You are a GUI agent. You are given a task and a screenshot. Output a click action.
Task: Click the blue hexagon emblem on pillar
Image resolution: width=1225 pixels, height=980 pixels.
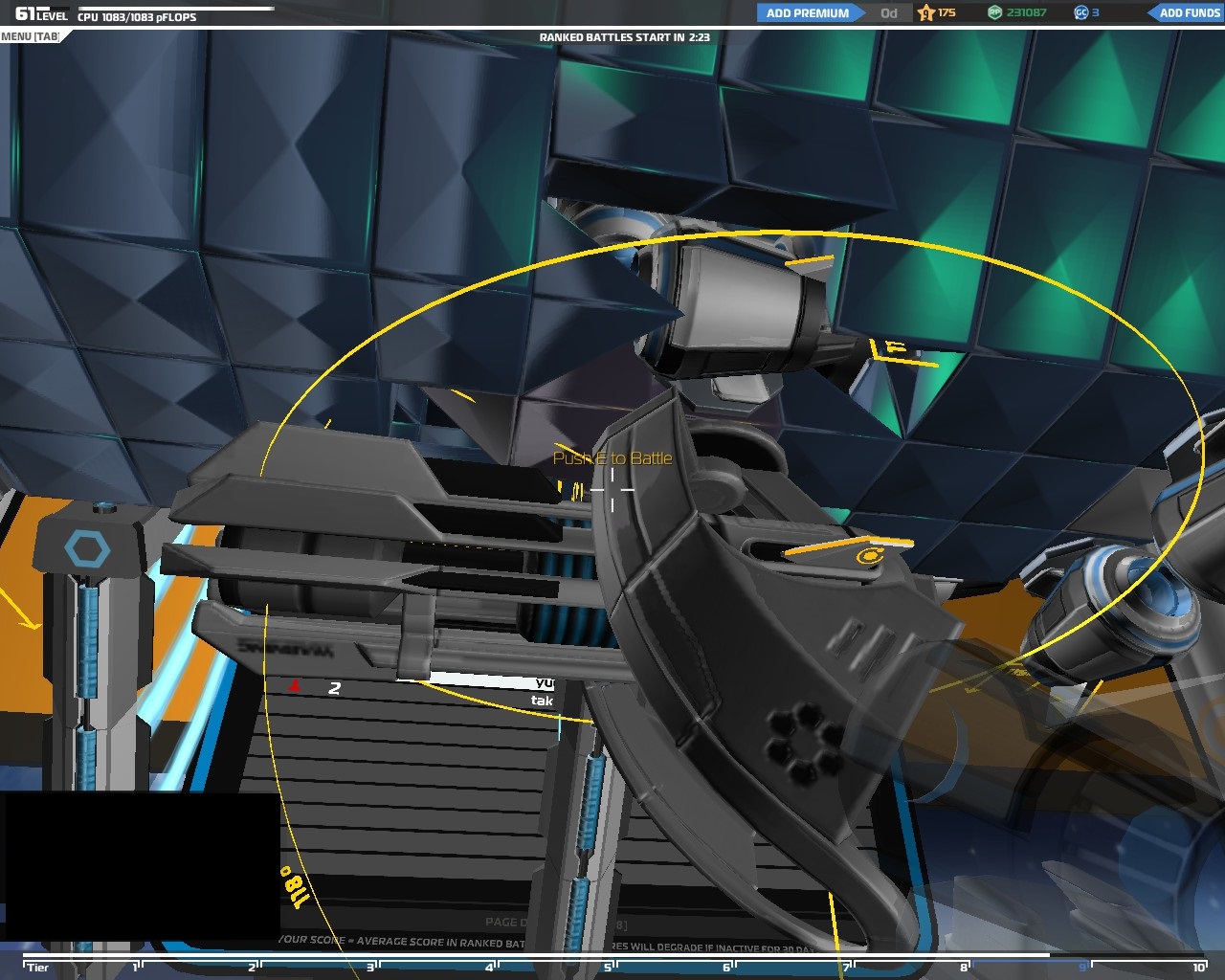(87, 550)
